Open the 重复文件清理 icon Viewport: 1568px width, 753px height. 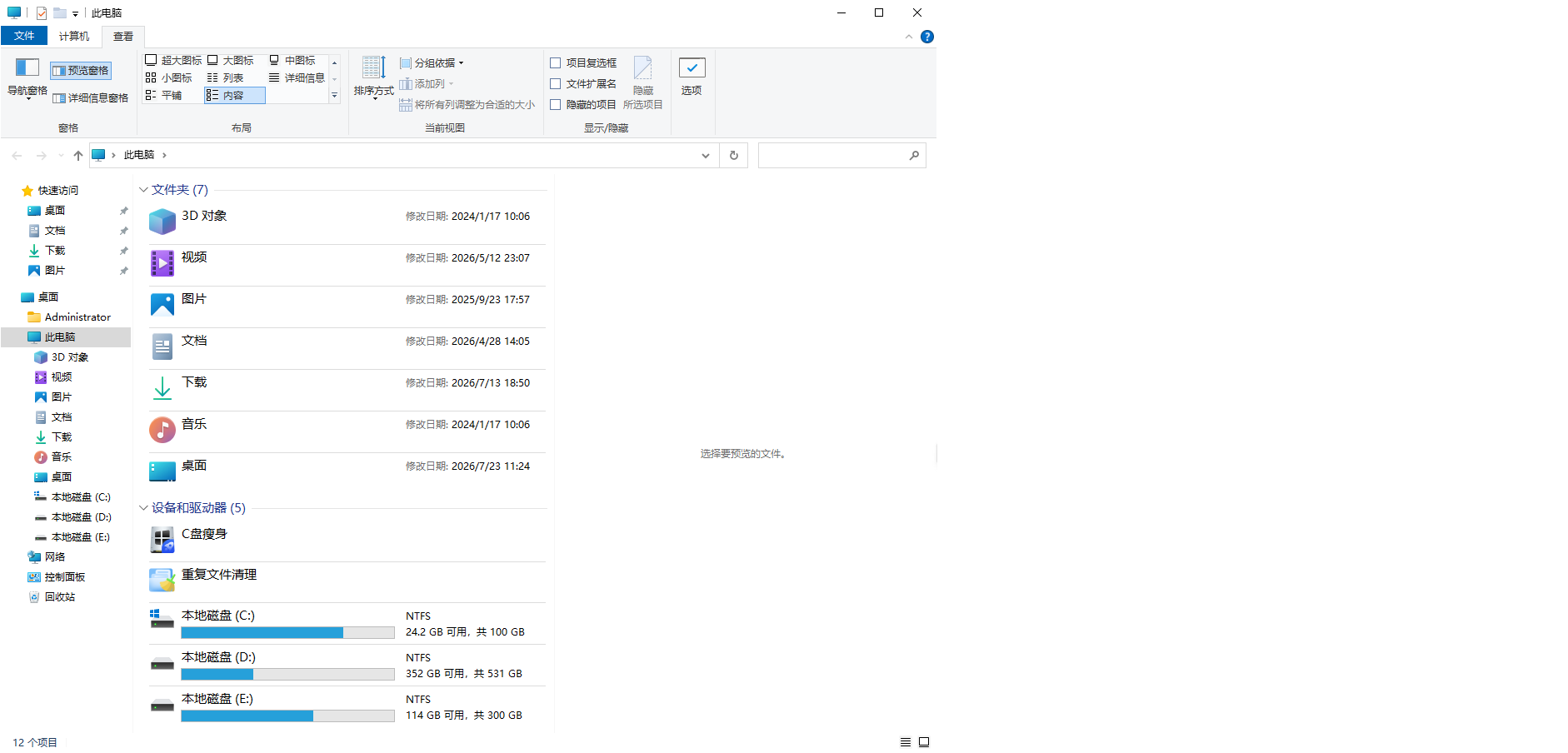[x=162, y=581]
